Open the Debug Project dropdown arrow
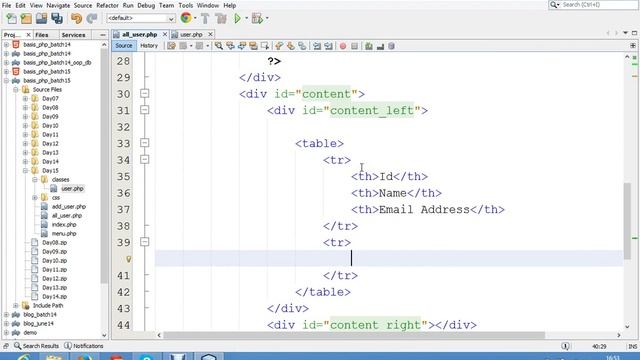 pos(267,18)
